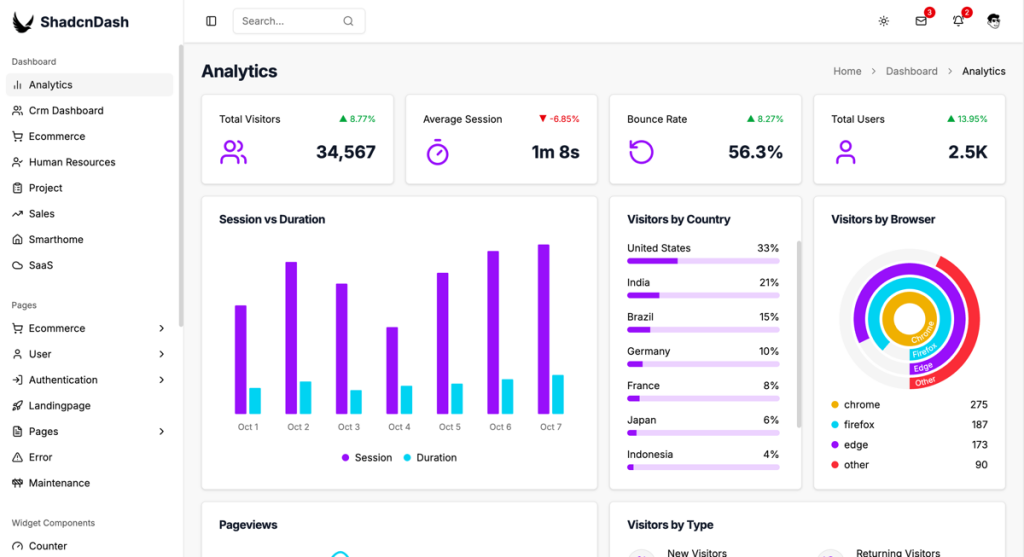This screenshot has height=557, width=1024.
Task: Toggle the sidebar collapse icon
Action: 211,21
